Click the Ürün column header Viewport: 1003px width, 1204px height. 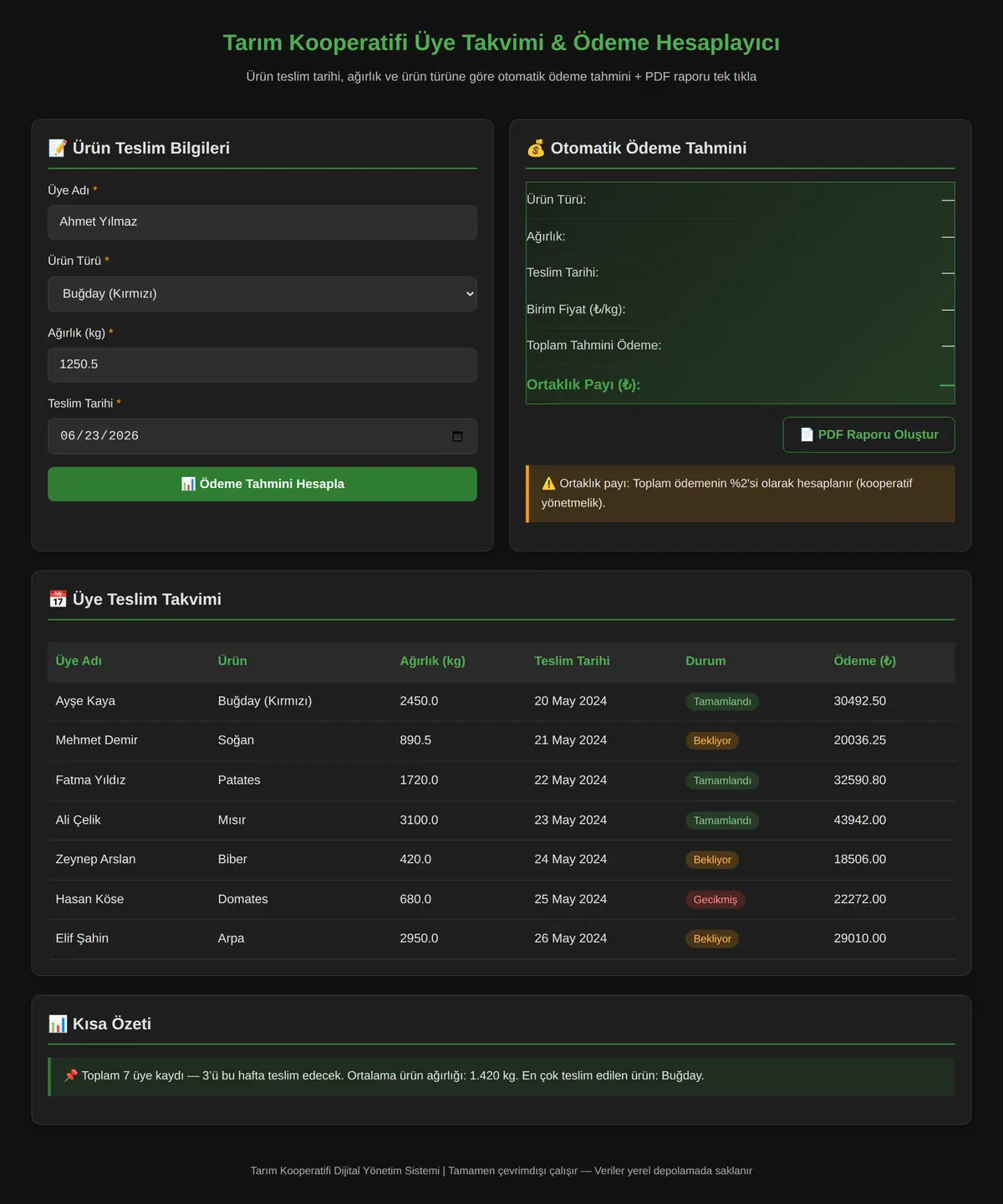(x=232, y=661)
